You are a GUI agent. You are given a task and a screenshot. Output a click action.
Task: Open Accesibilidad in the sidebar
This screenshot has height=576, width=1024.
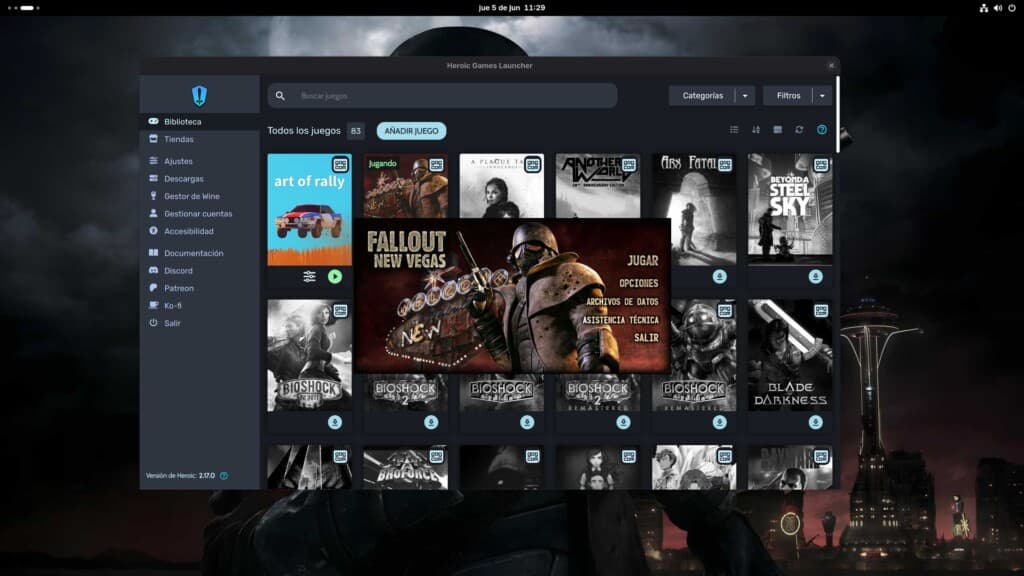click(199, 231)
